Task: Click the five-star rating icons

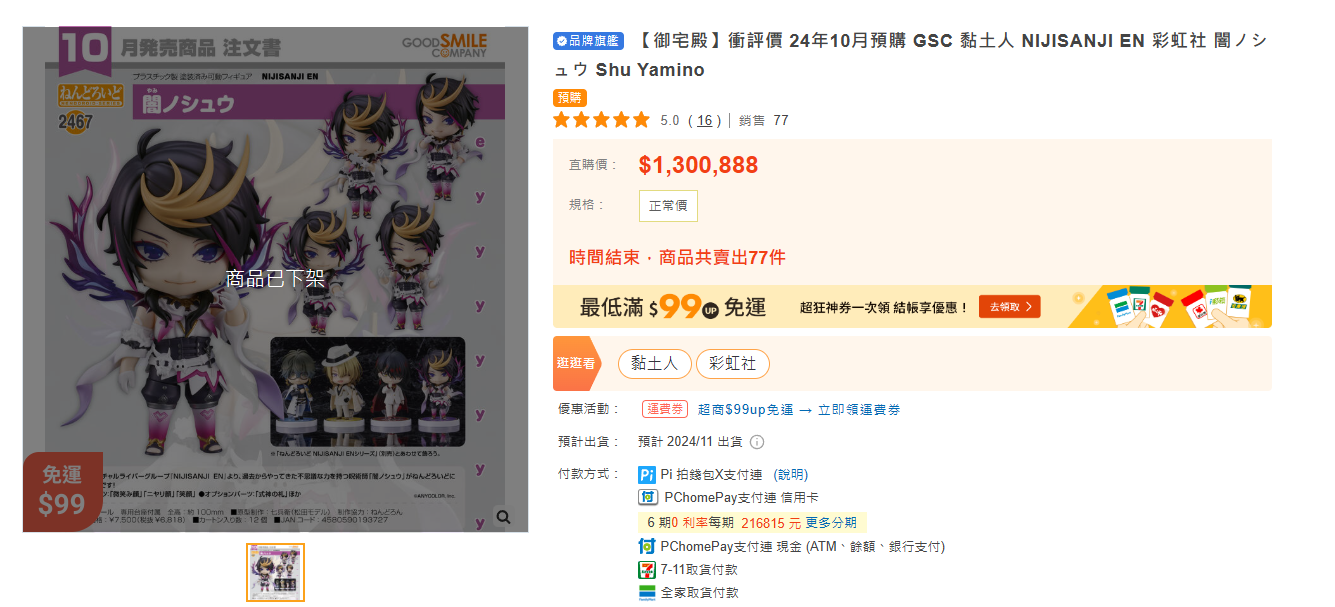Action: tap(601, 120)
